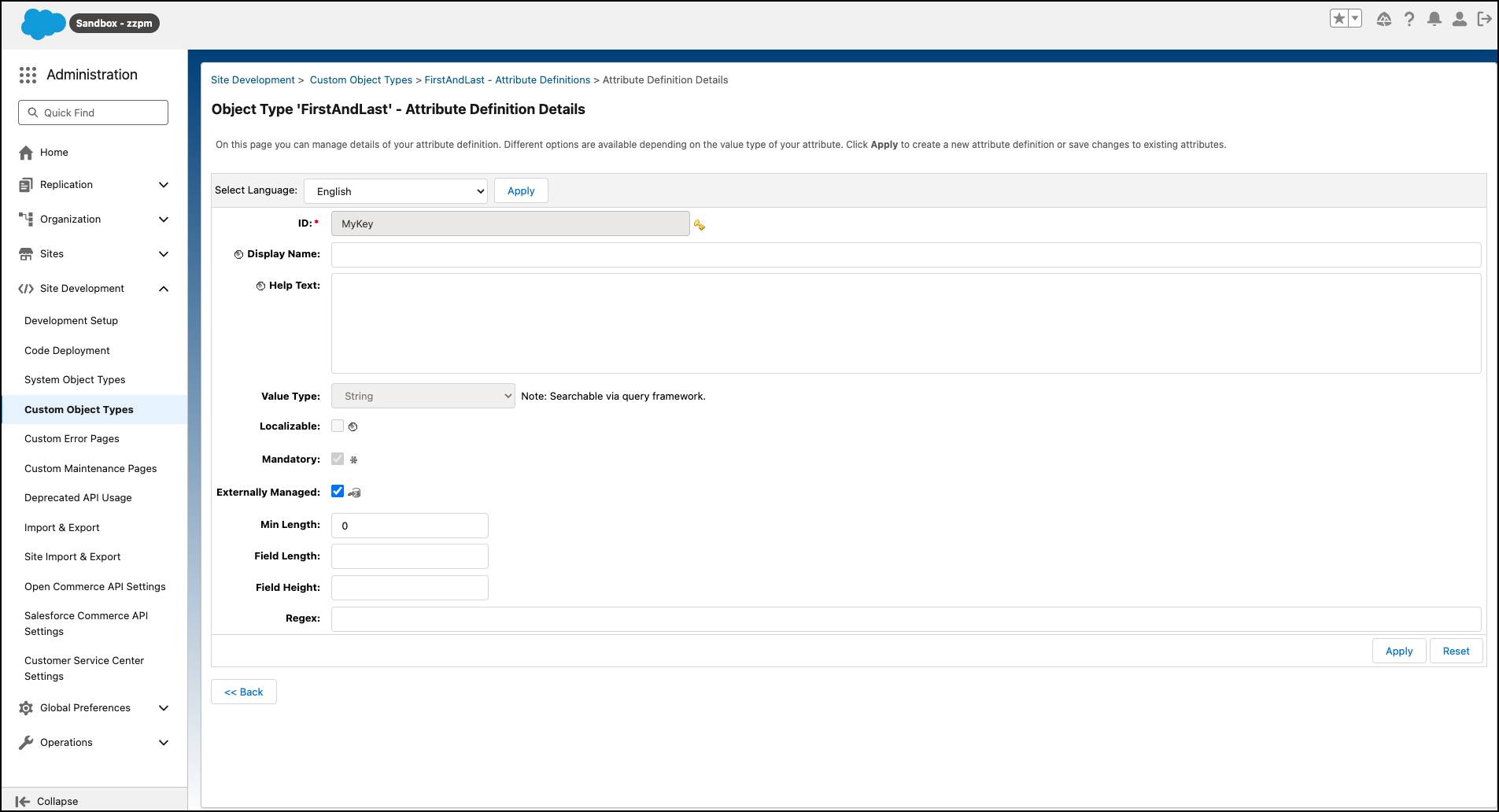Open the Select Language dropdown
Viewport: 1499px width, 812px height.
396,190
